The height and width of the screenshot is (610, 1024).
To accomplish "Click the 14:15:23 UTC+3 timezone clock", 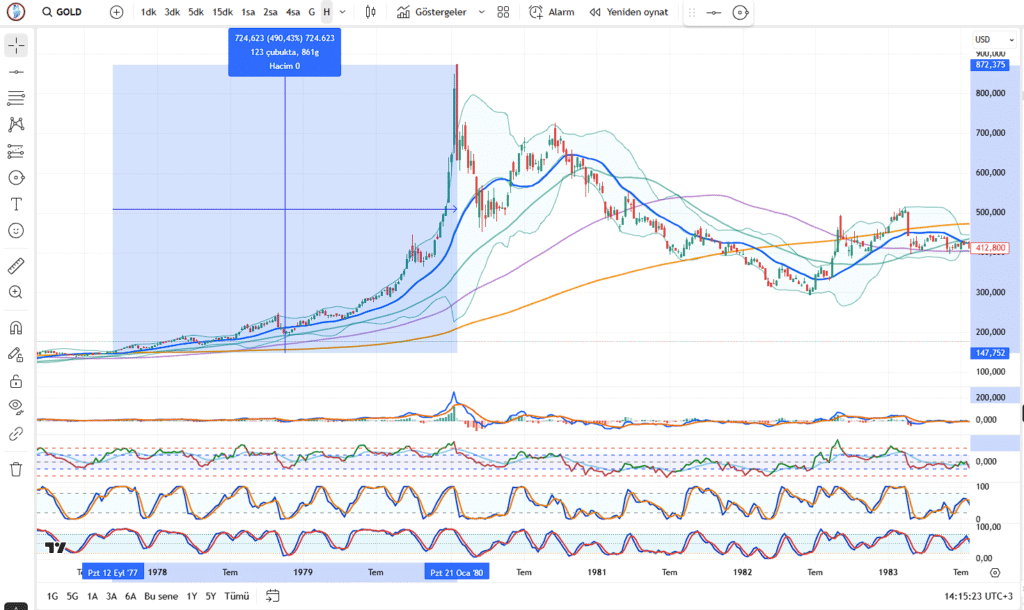I will click(978, 596).
